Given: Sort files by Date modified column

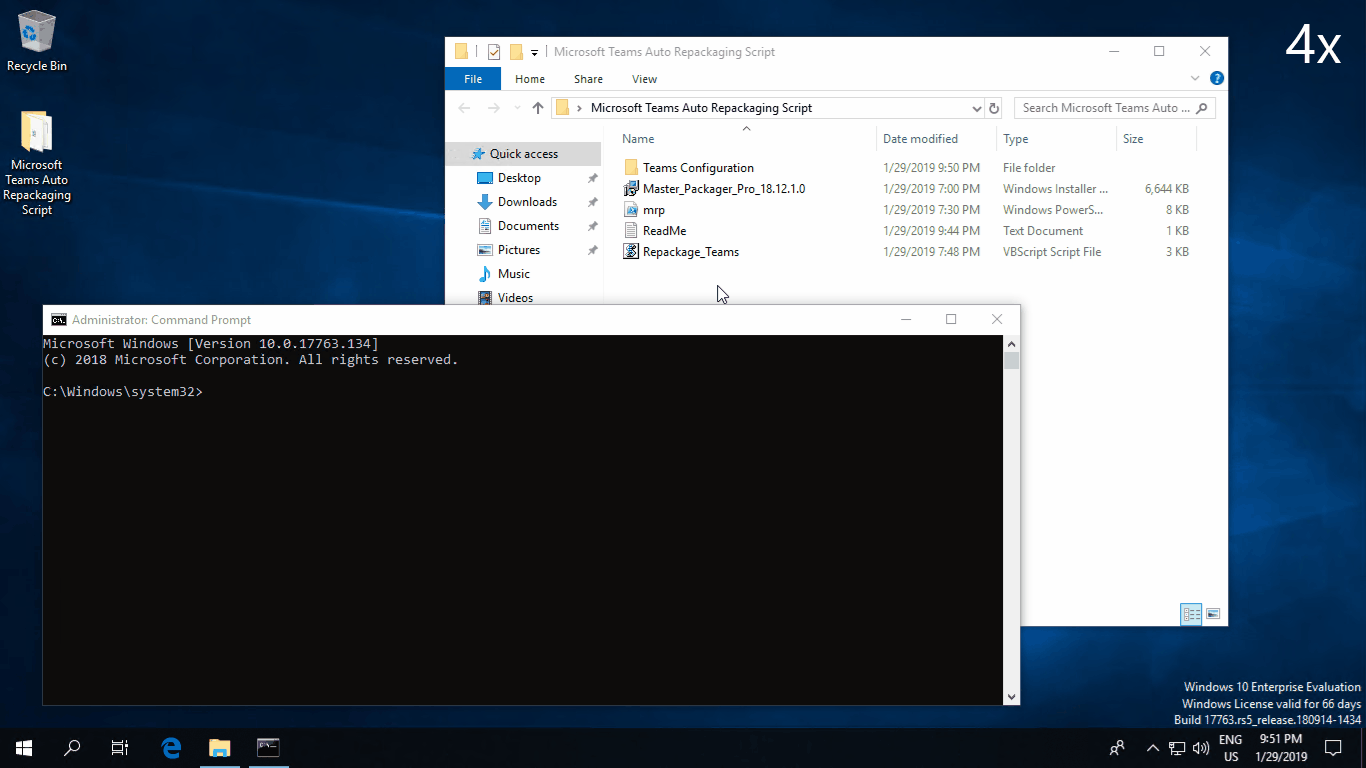Looking at the screenshot, I should (920, 139).
